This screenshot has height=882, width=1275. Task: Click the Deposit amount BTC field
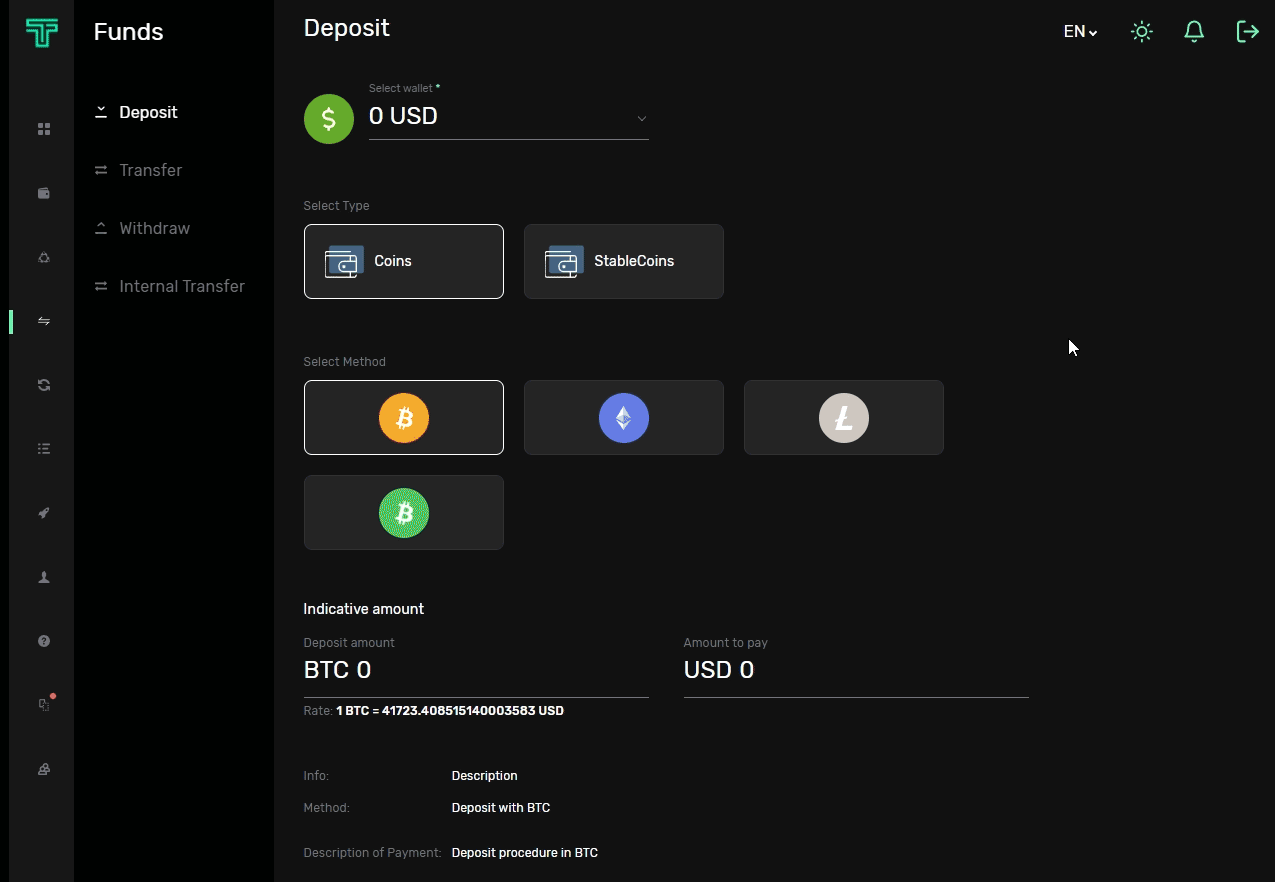coord(475,670)
